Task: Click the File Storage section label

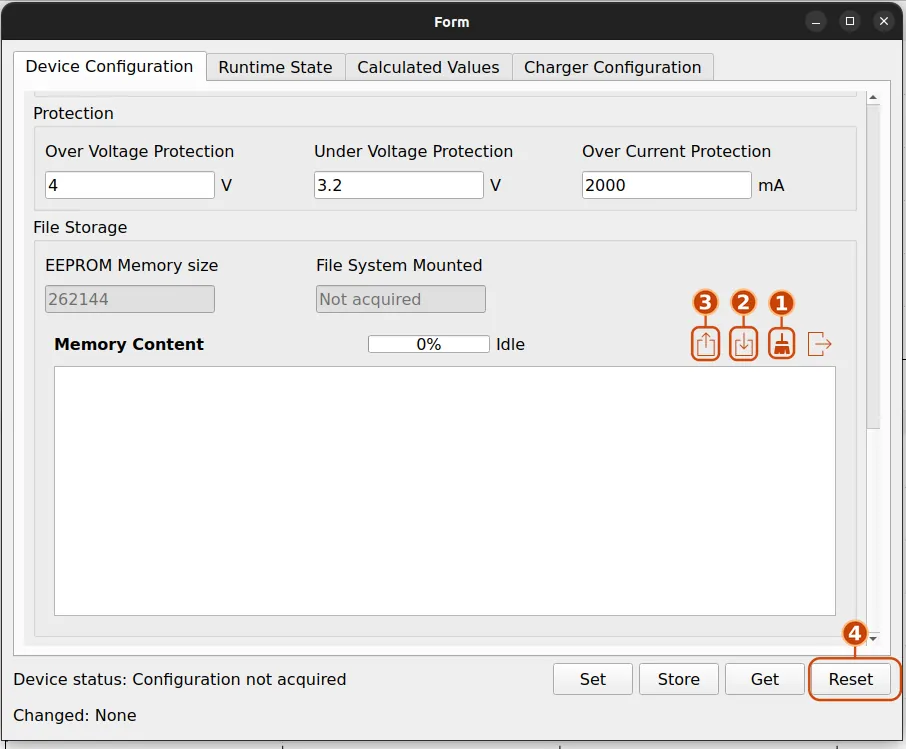Action: 80,227
